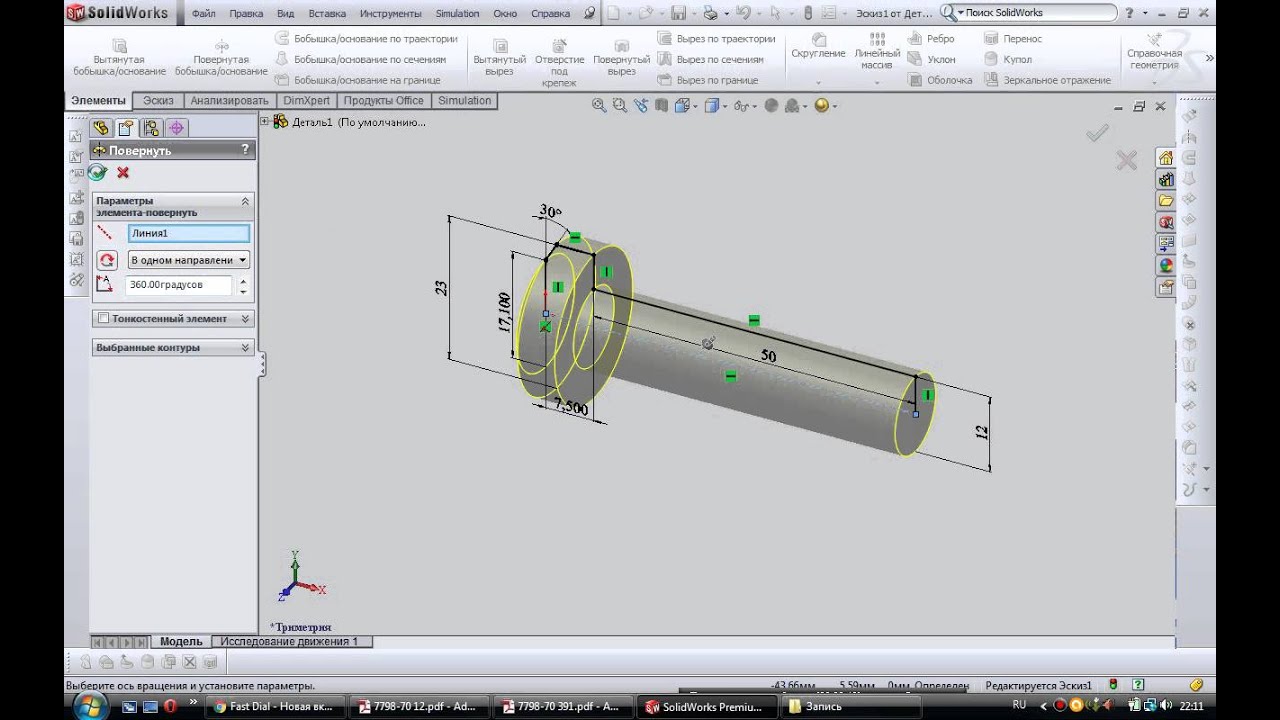Open Display Style cube icon

coord(714,105)
